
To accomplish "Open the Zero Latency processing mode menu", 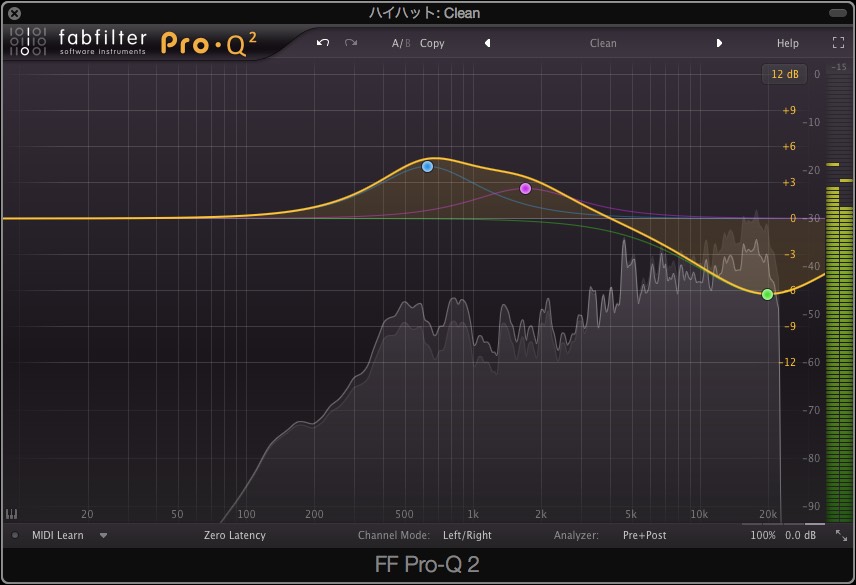I will 235,535.
